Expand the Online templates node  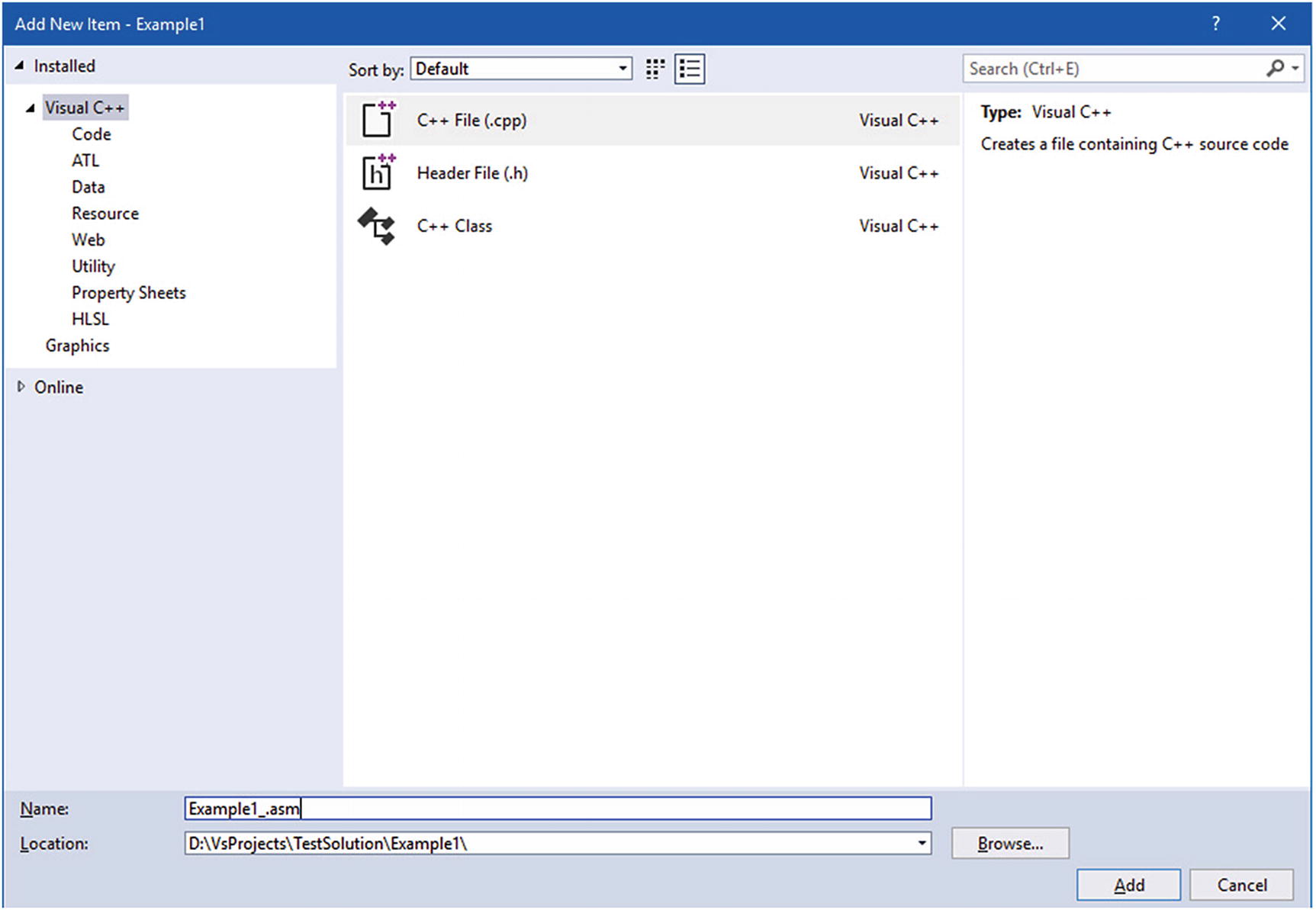pyautogui.click(x=21, y=387)
